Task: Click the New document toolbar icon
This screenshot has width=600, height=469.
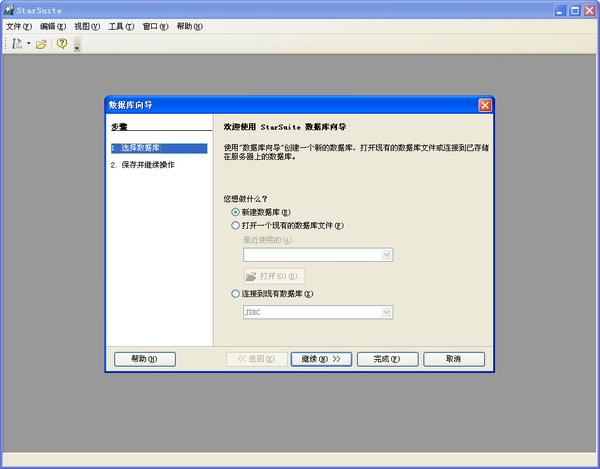Action: click(x=17, y=44)
